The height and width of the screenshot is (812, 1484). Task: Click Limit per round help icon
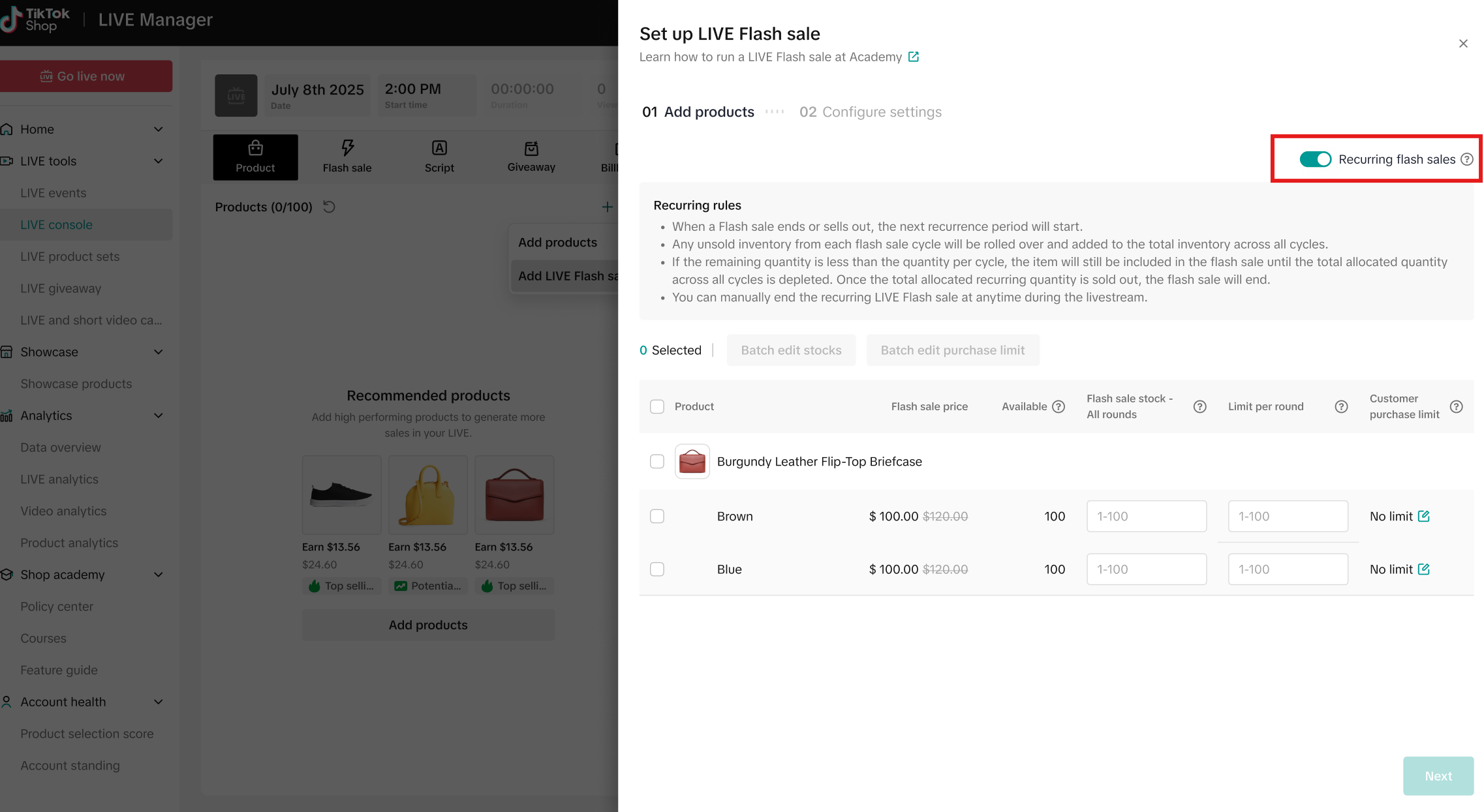[1341, 406]
